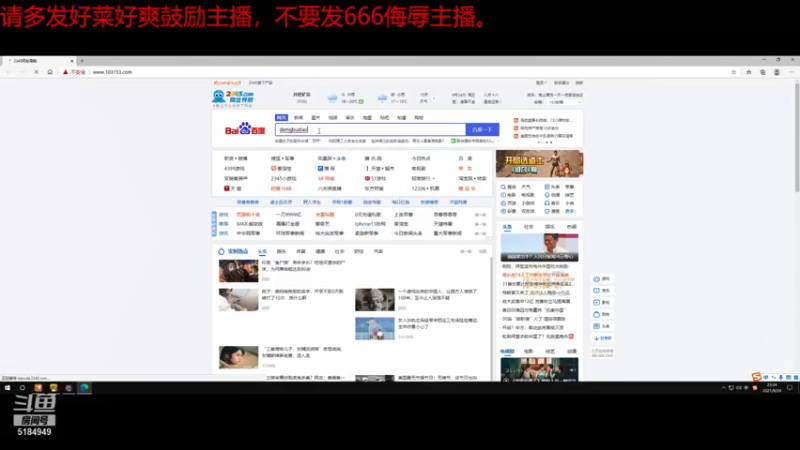
Task: Open the Collections icon in toolbar
Action: pos(763,72)
